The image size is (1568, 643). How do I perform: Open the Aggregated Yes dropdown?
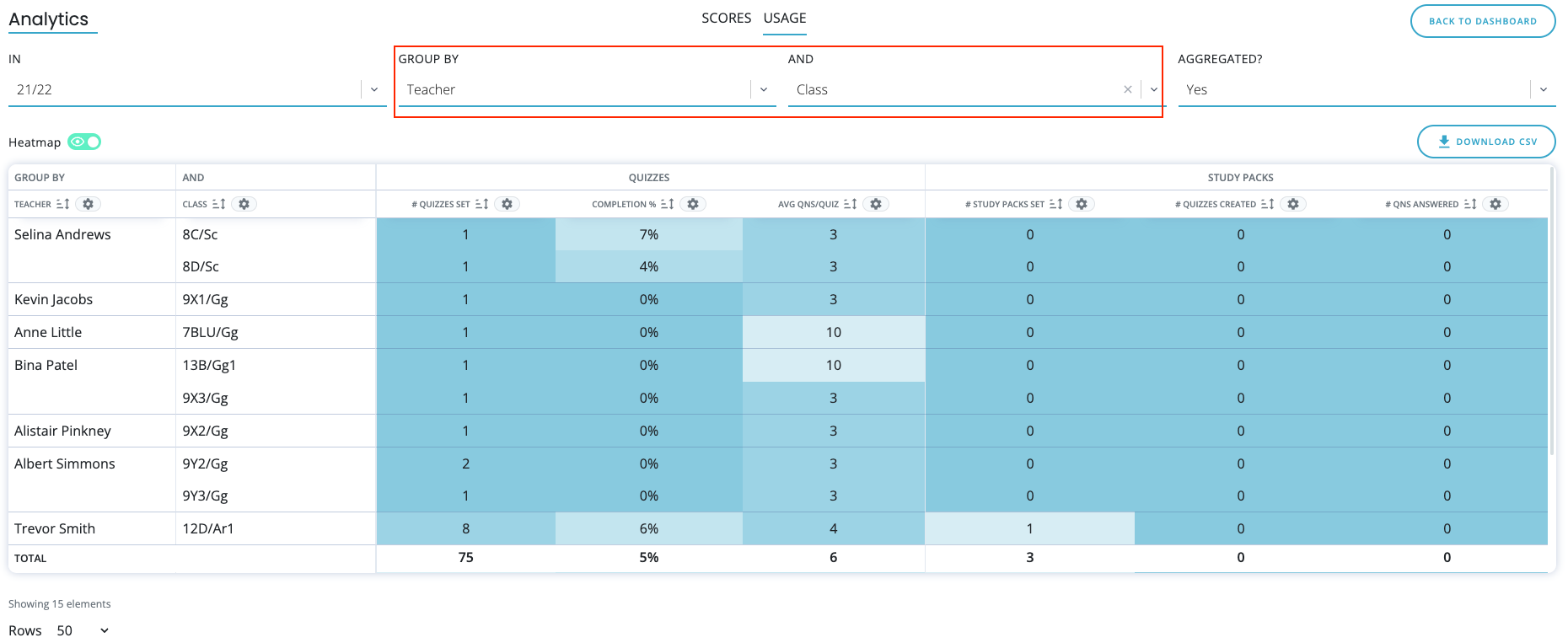point(1543,89)
